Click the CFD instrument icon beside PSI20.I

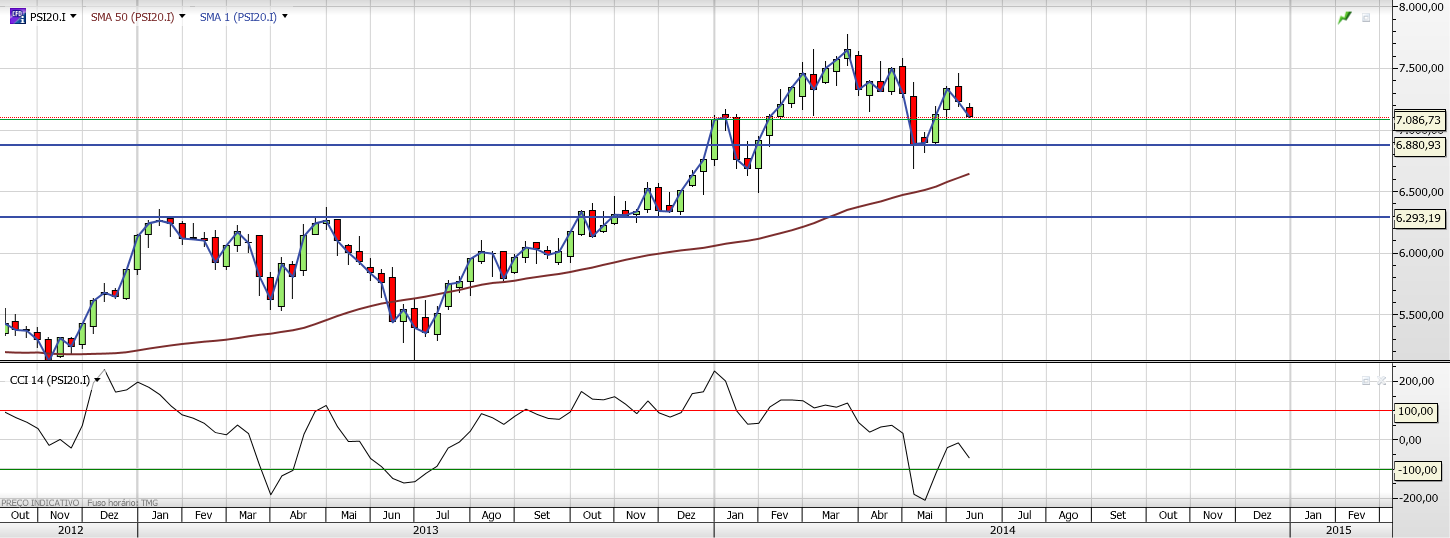tap(17, 17)
